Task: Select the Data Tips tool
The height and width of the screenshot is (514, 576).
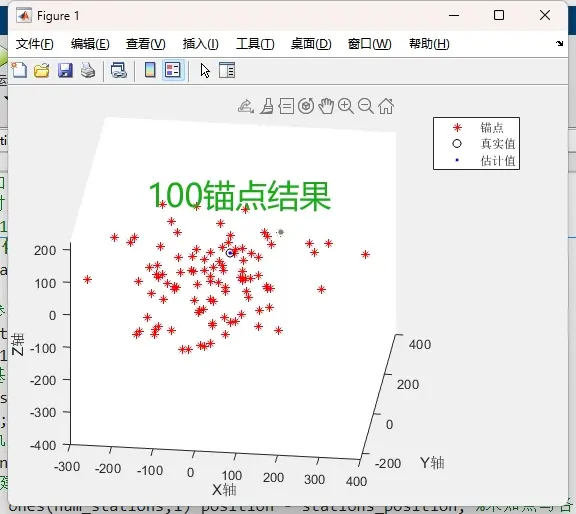Action: 286,107
